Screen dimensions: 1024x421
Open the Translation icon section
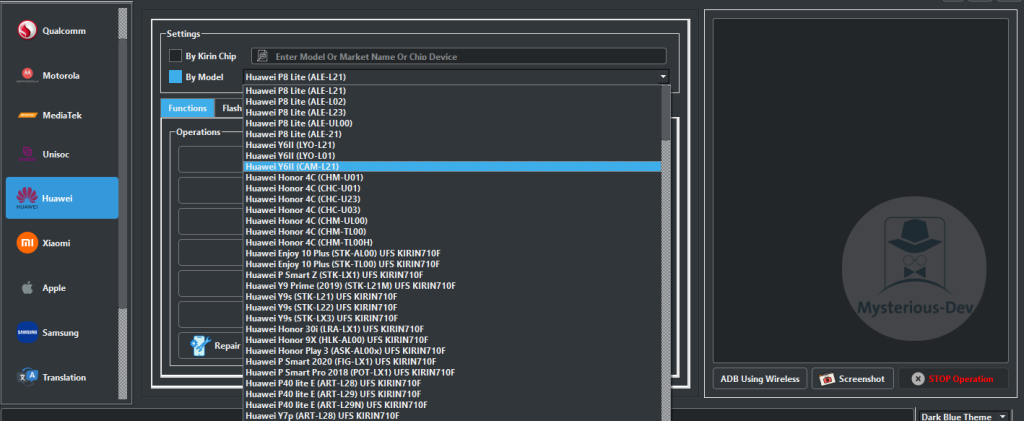27,377
